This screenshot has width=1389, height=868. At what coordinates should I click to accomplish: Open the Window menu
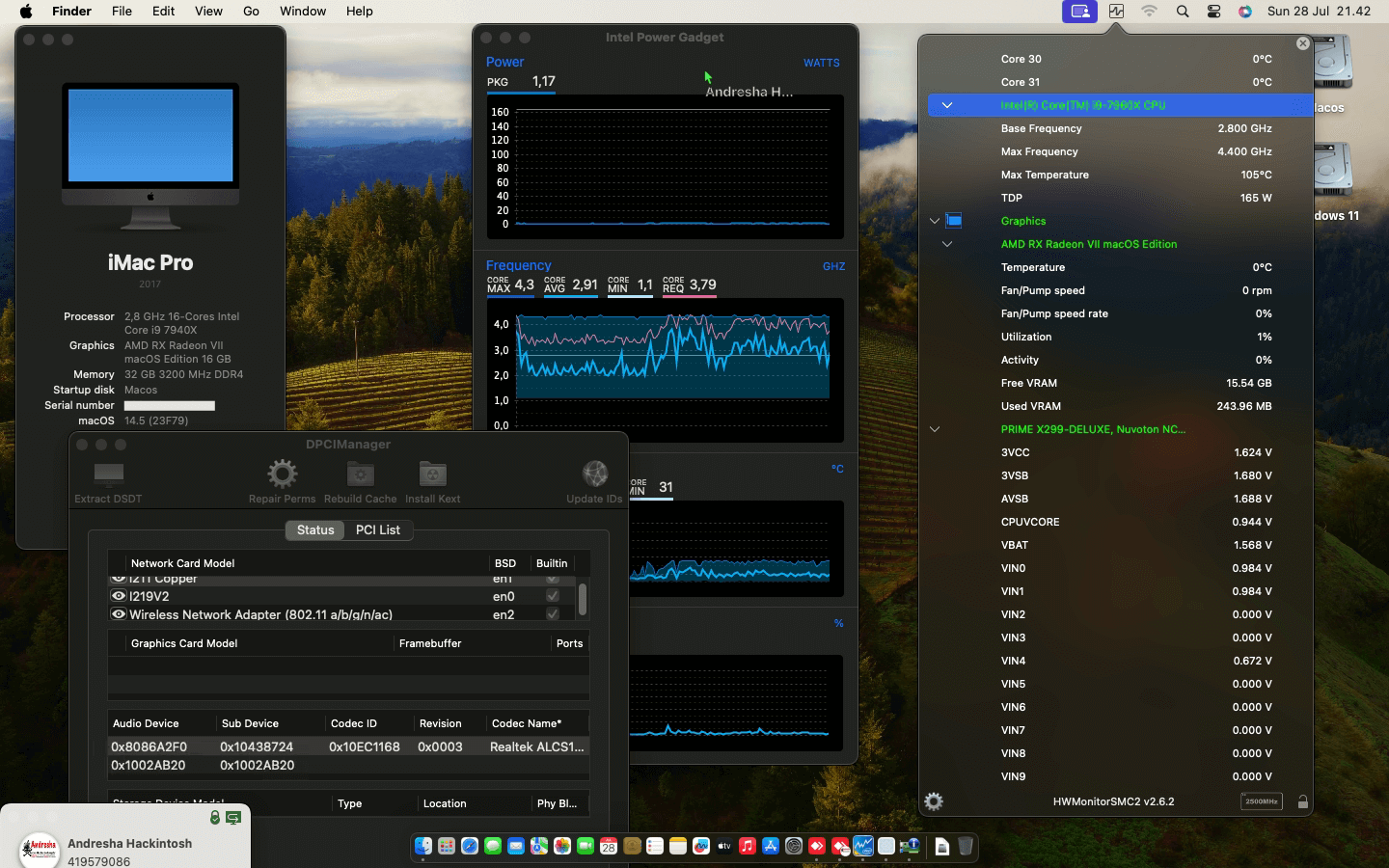303,12
